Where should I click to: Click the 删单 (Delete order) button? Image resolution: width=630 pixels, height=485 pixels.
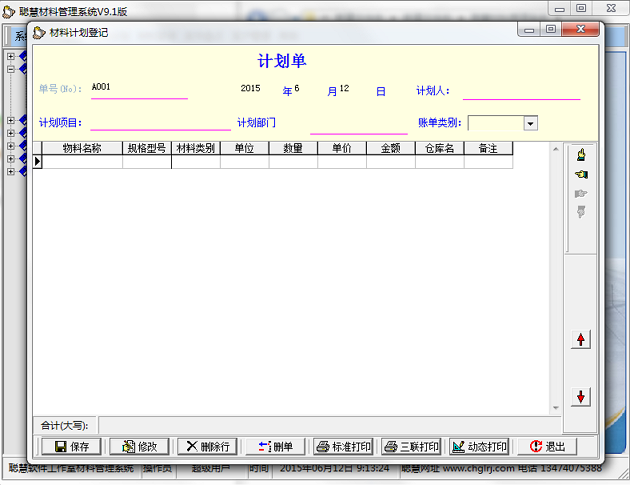275,446
